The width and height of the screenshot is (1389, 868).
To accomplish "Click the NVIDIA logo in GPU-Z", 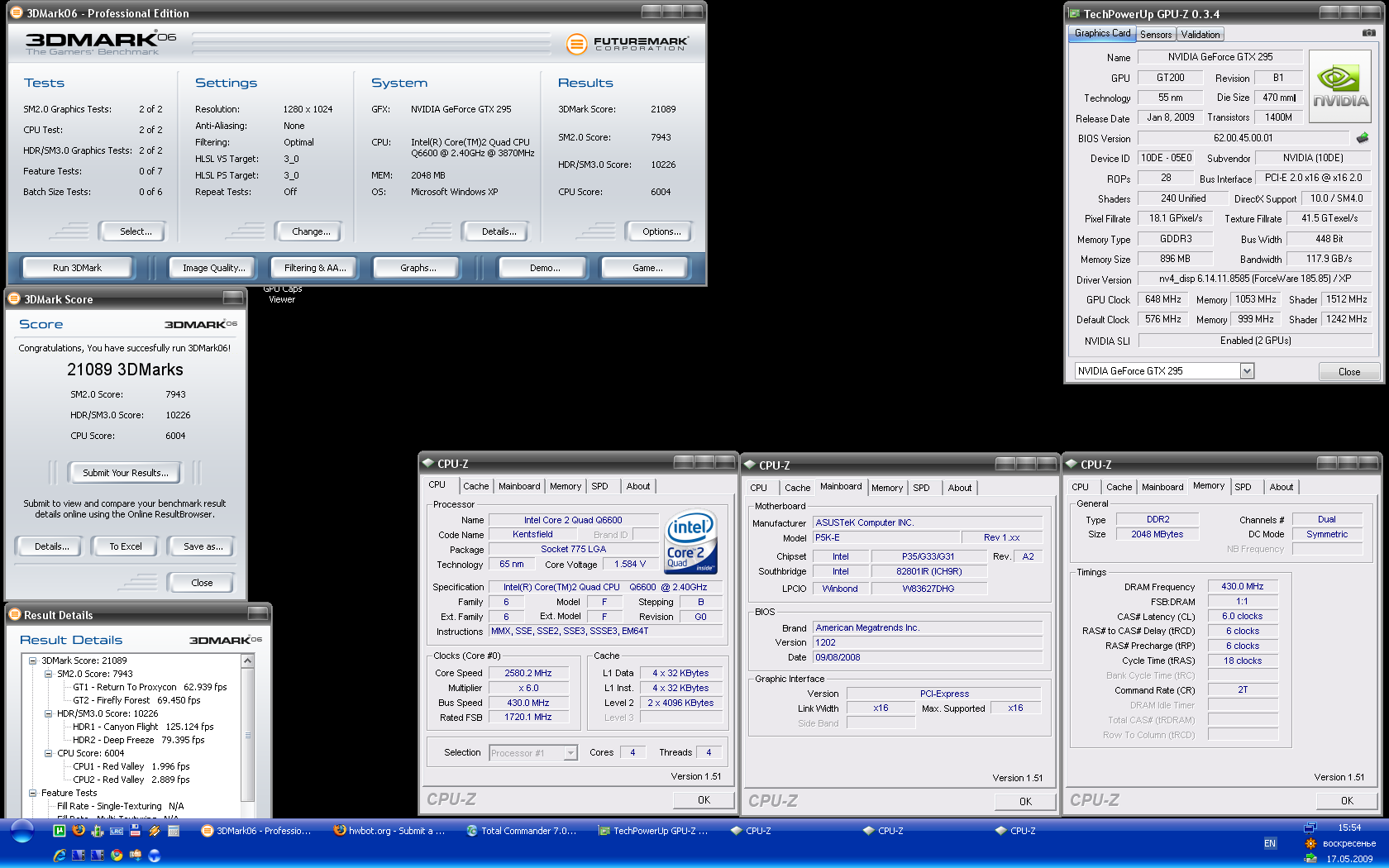I will tap(1340, 87).
